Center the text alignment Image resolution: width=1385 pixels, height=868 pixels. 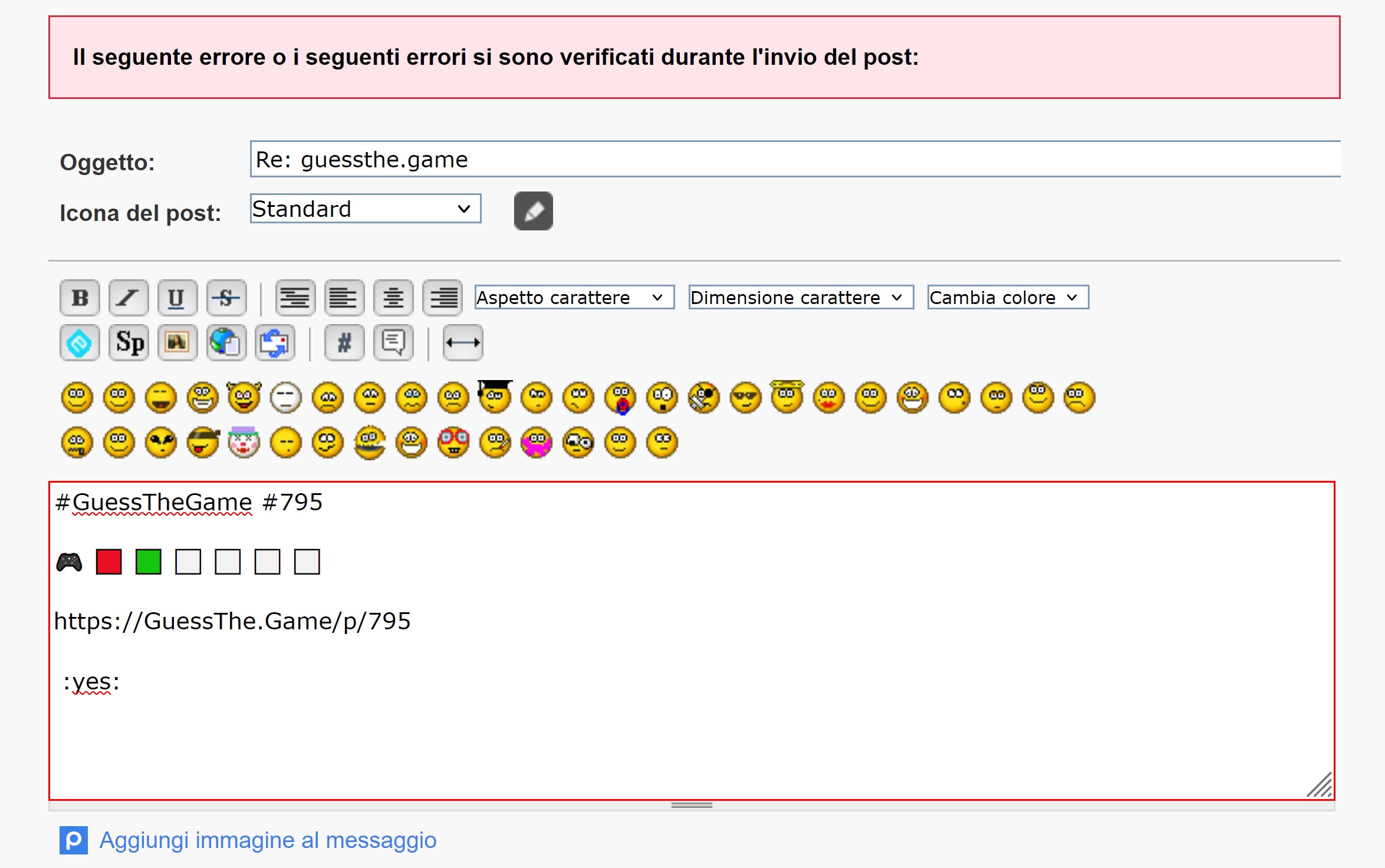coord(393,298)
